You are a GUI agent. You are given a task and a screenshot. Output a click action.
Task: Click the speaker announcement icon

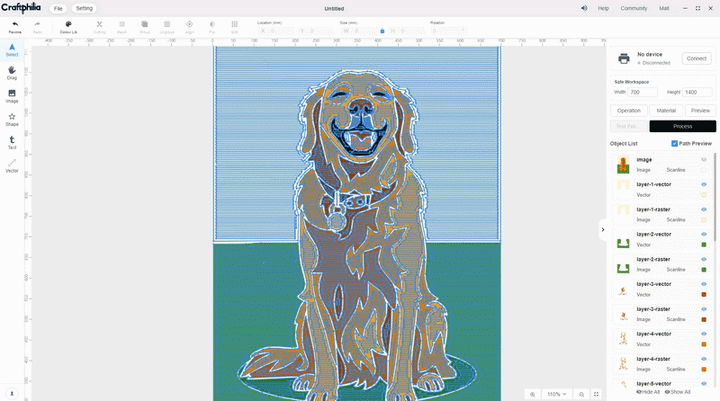[x=584, y=8]
